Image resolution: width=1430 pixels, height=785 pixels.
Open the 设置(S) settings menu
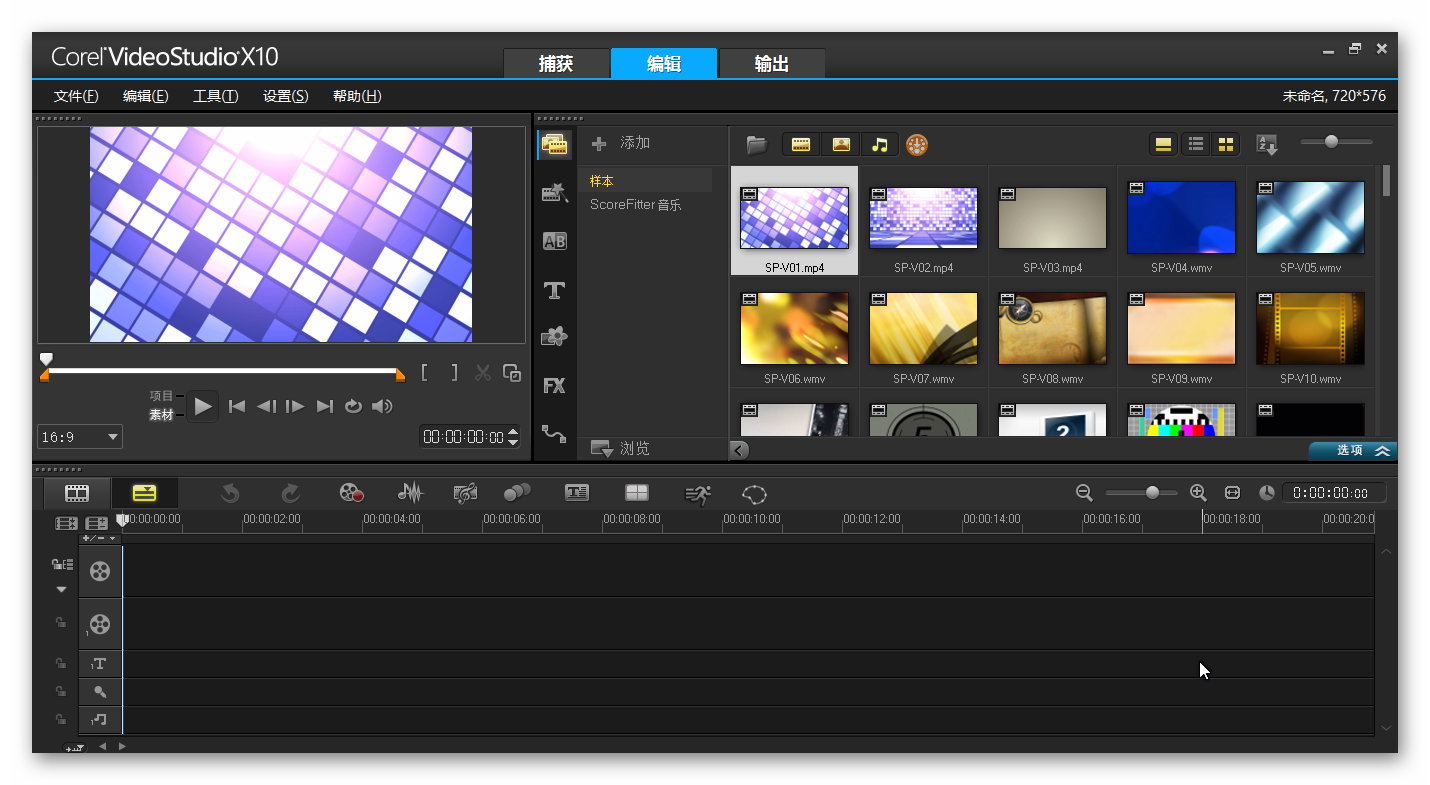pos(285,96)
